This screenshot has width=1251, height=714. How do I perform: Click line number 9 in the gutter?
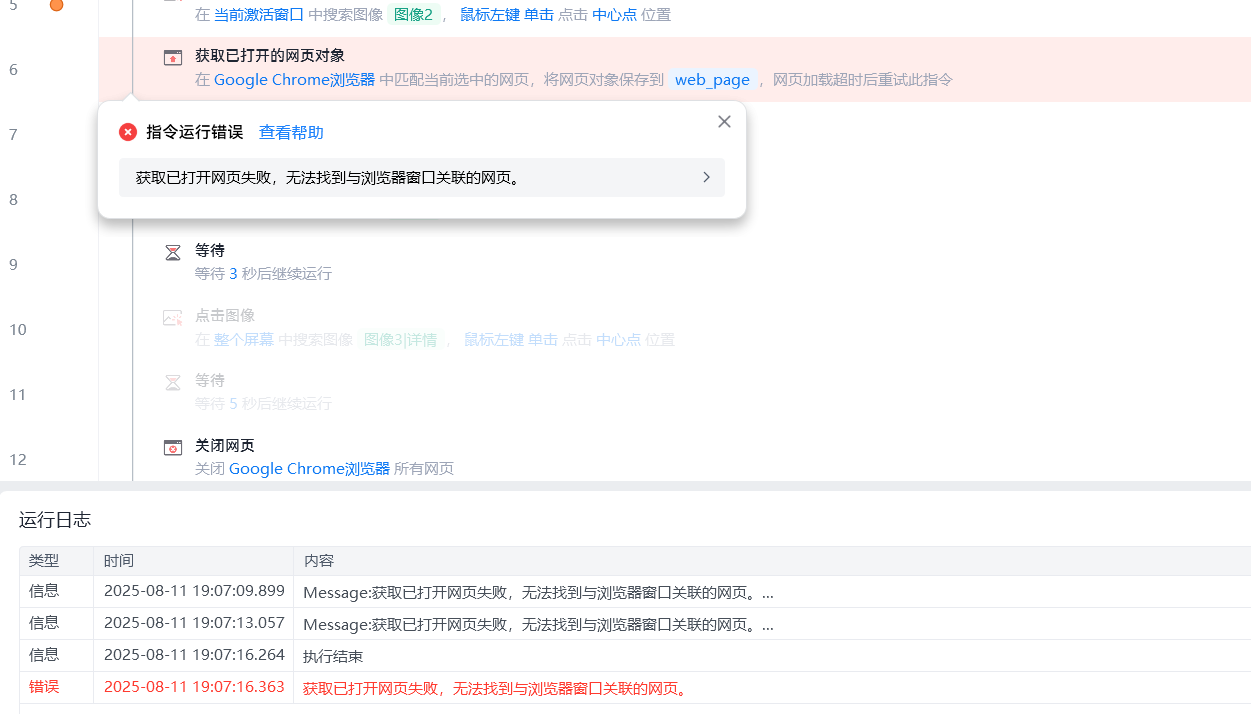(14, 264)
